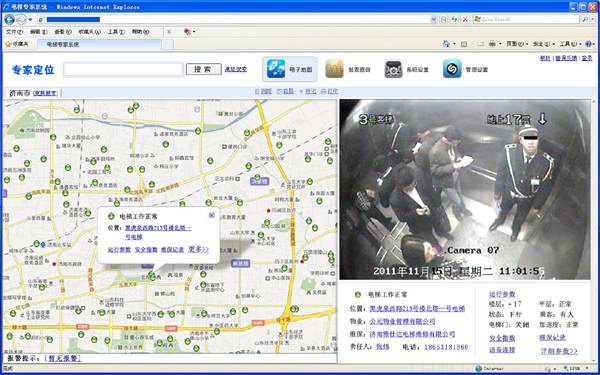Click the IE home icon in command bar
The image size is (600, 375).
point(446,44)
